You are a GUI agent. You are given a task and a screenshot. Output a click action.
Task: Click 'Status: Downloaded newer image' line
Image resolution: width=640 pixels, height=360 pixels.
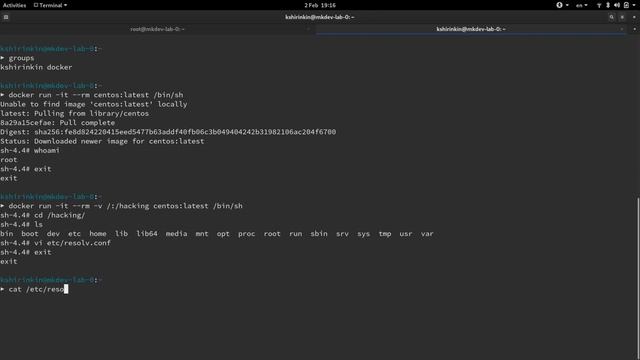point(102,141)
